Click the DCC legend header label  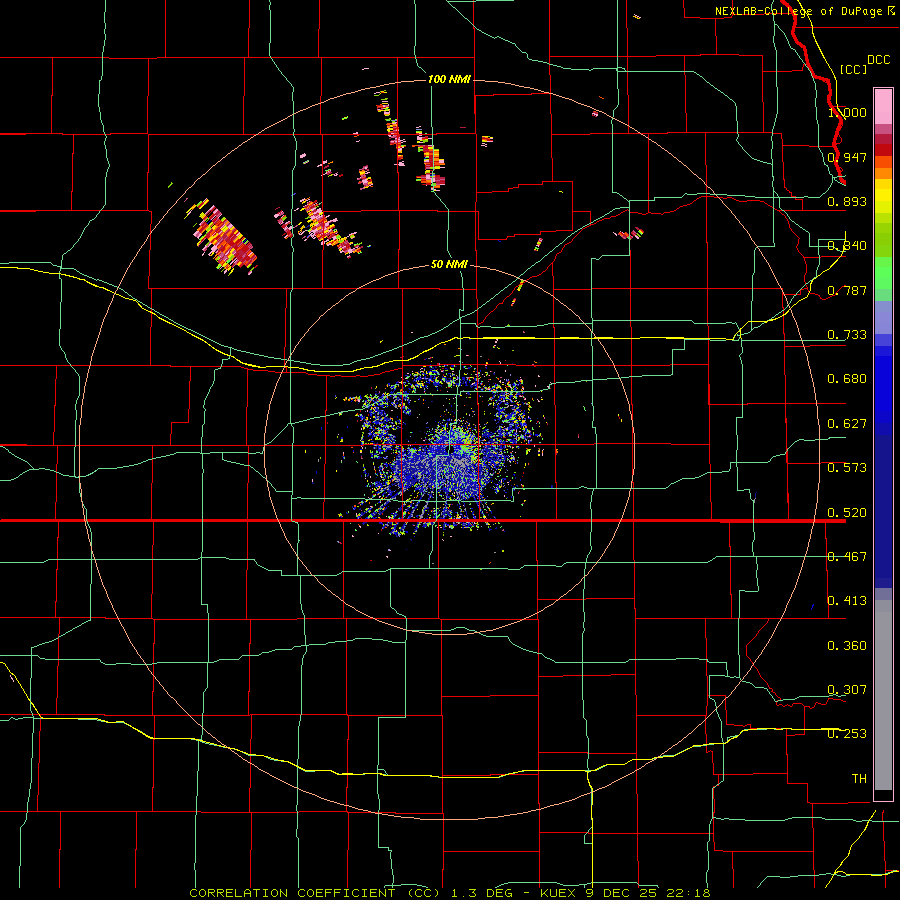coord(878,60)
